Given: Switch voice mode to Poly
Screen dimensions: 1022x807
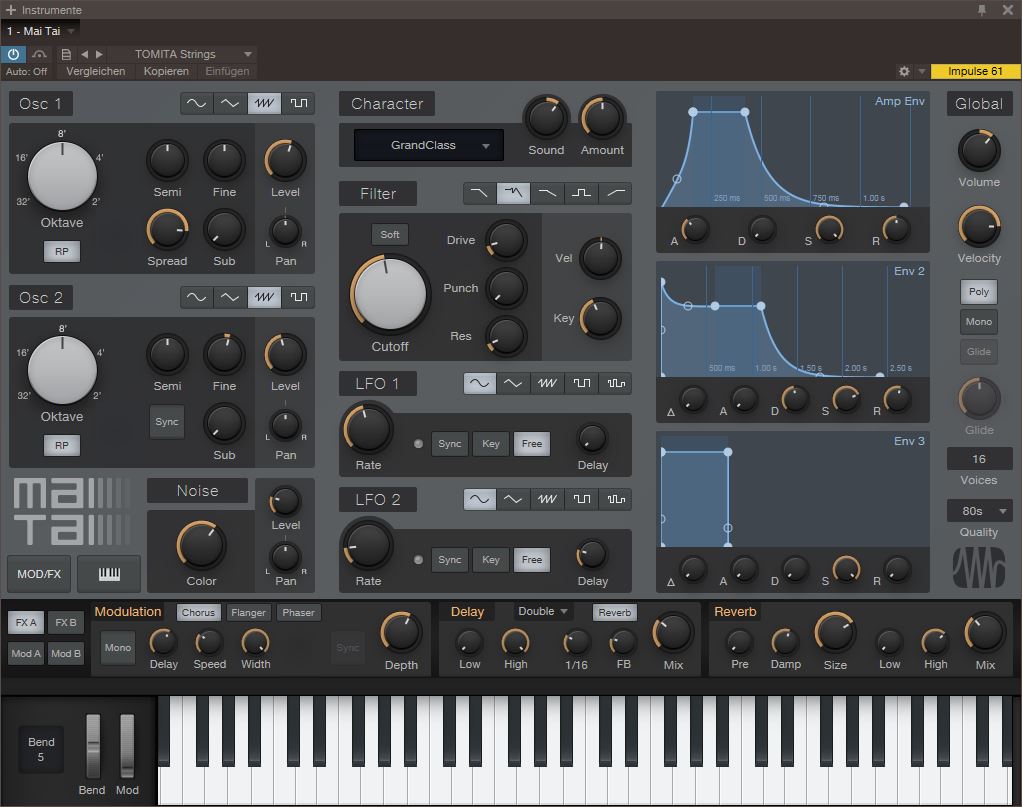Looking at the screenshot, I should tap(979, 291).
